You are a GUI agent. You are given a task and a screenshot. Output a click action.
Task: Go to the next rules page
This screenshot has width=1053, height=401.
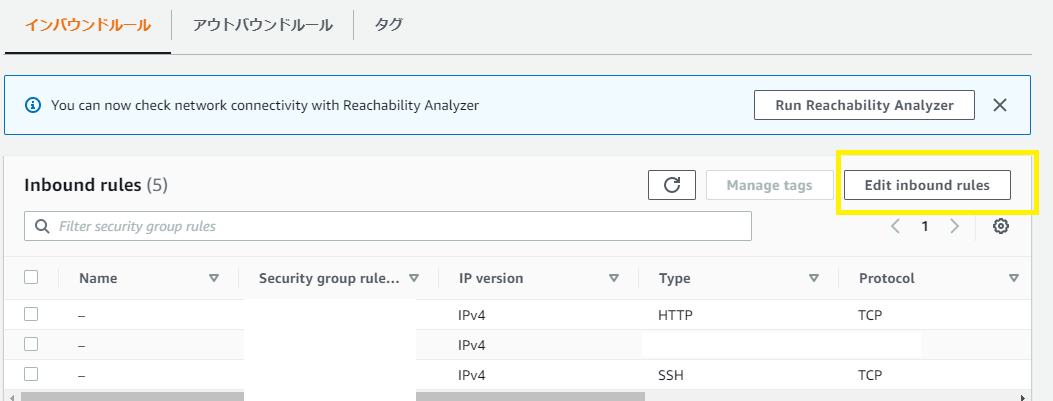pos(954,226)
